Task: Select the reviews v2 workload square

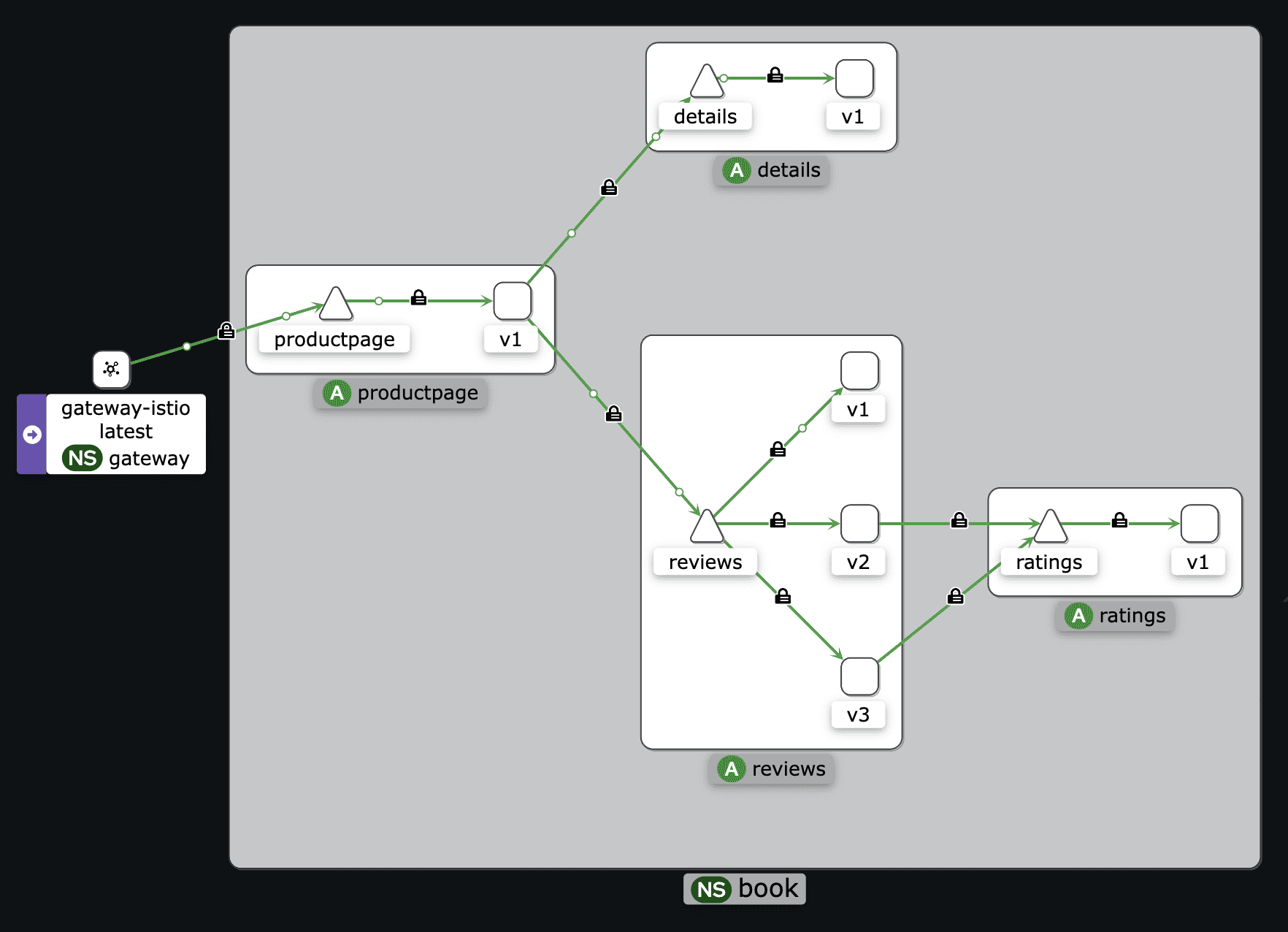Action: point(859,524)
